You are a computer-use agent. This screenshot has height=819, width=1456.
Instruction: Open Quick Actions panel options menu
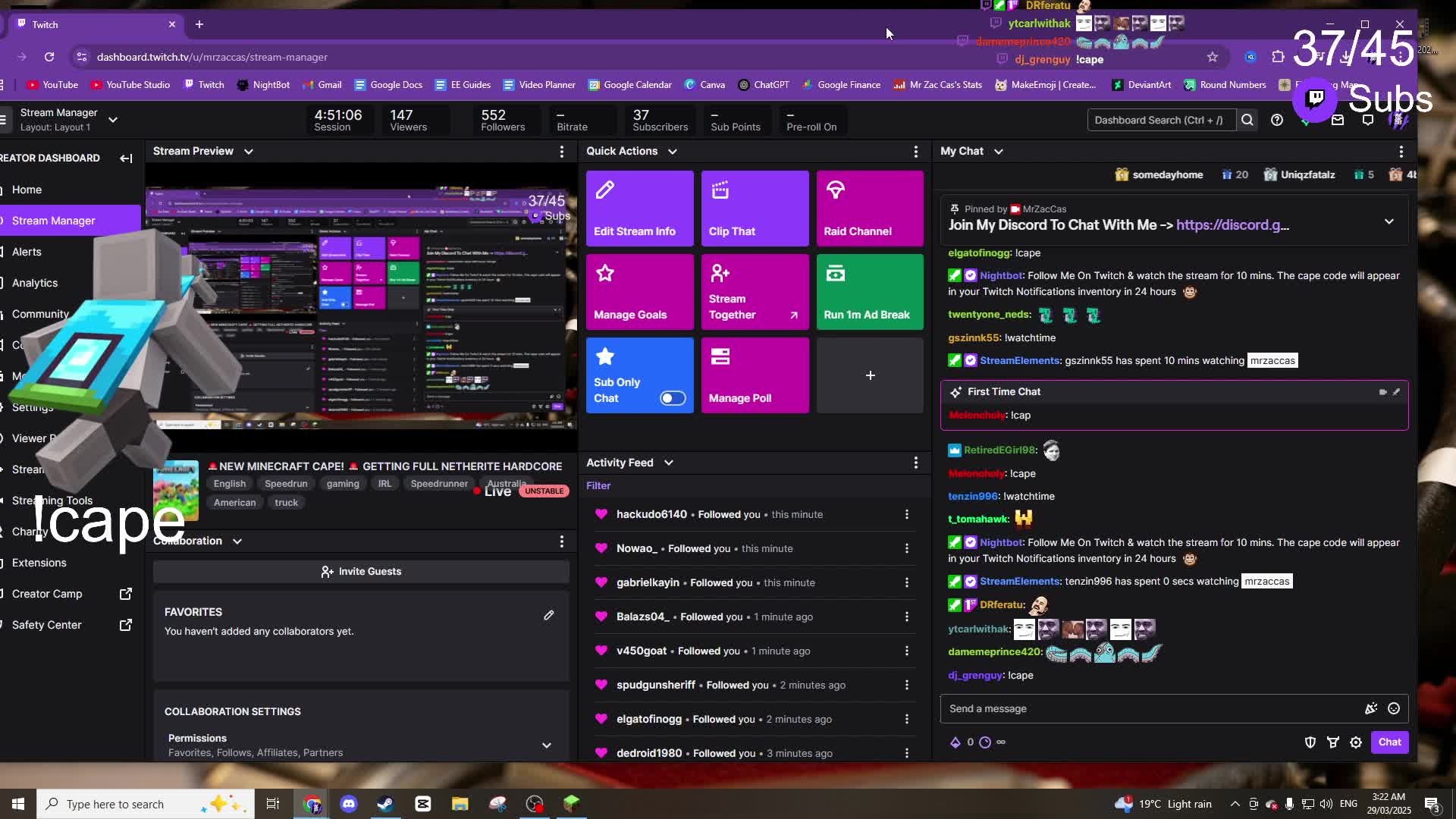click(x=916, y=152)
